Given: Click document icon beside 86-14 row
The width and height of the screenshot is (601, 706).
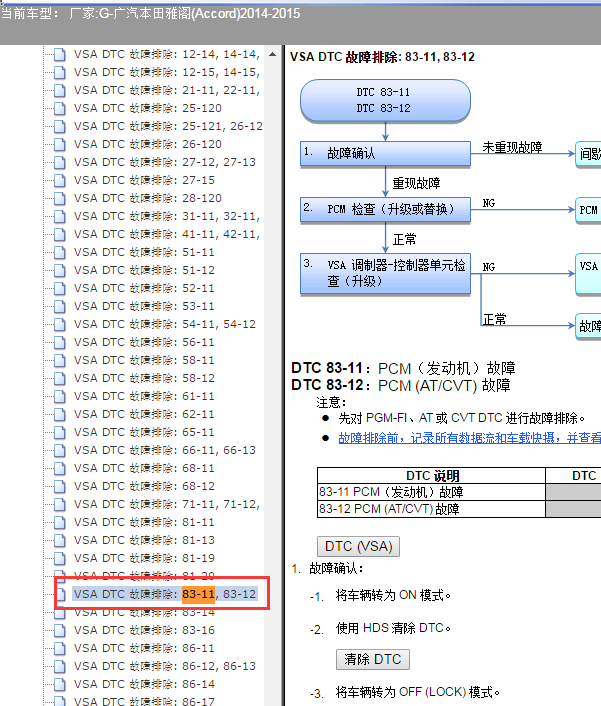Looking at the screenshot, I should (x=59, y=684).
